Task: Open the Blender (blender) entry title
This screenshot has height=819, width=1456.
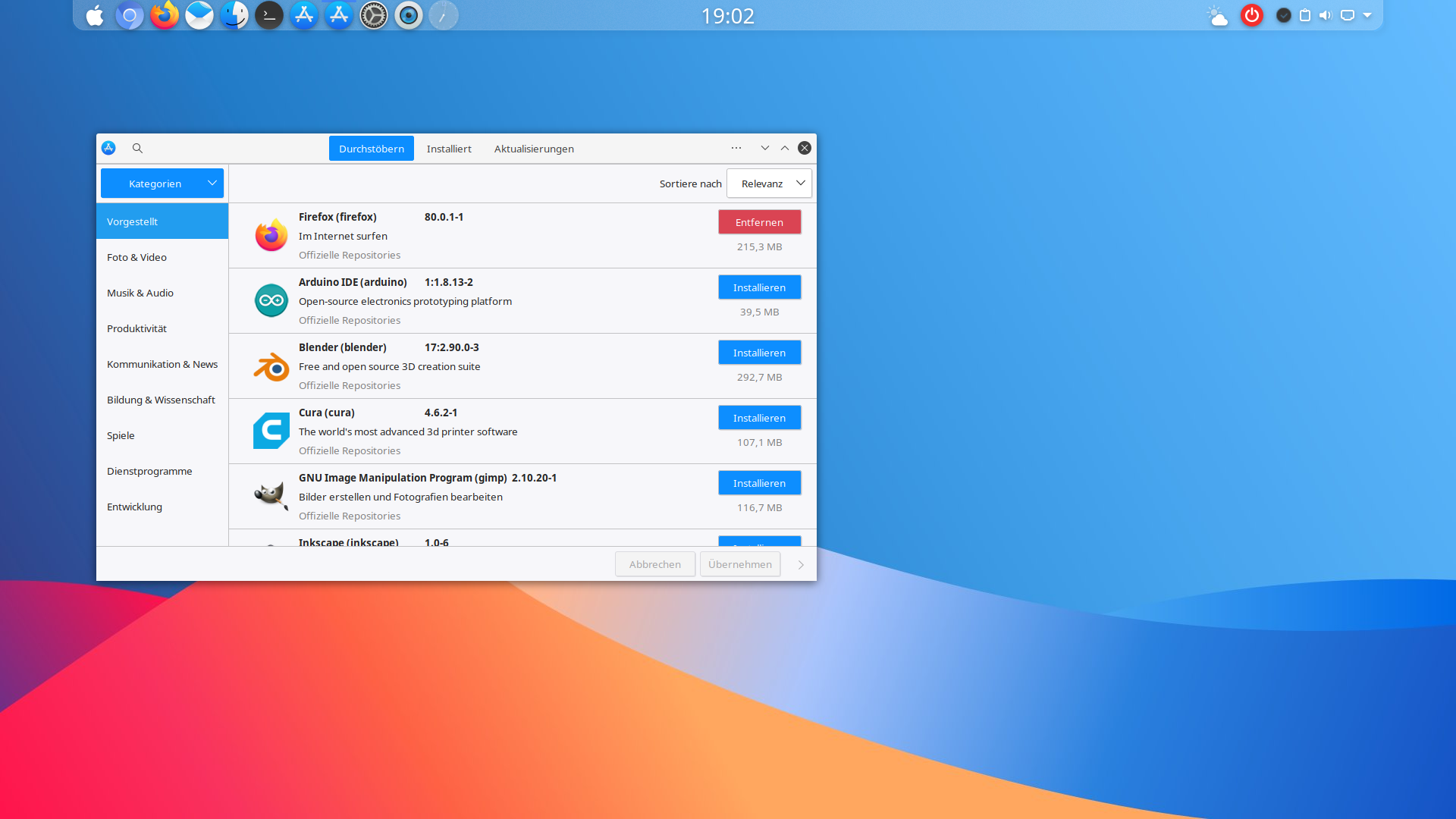Action: coord(343,347)
